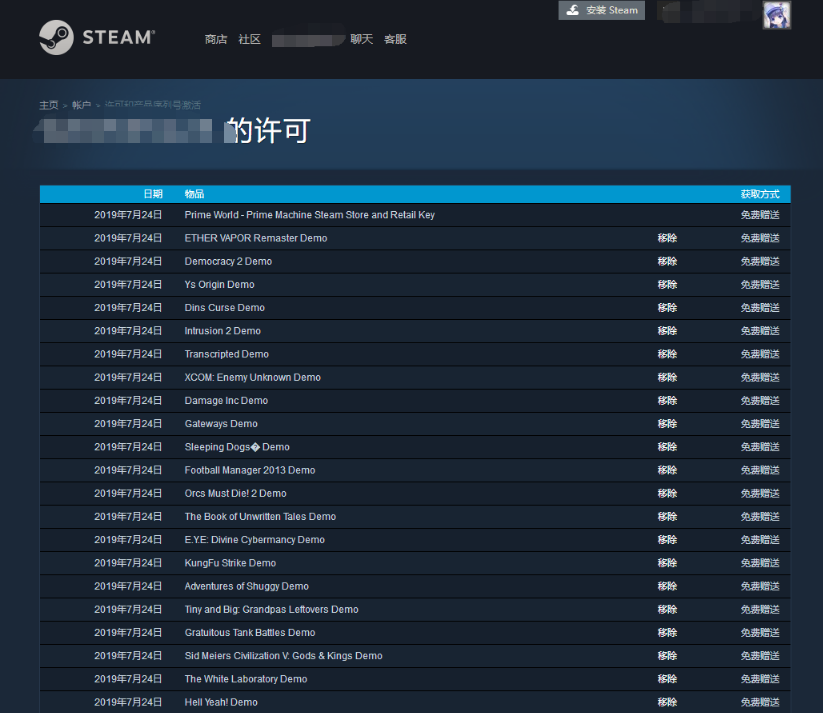
Task: Remove Football Manager 2013 Demo license
Action: (x=667, y=470)
